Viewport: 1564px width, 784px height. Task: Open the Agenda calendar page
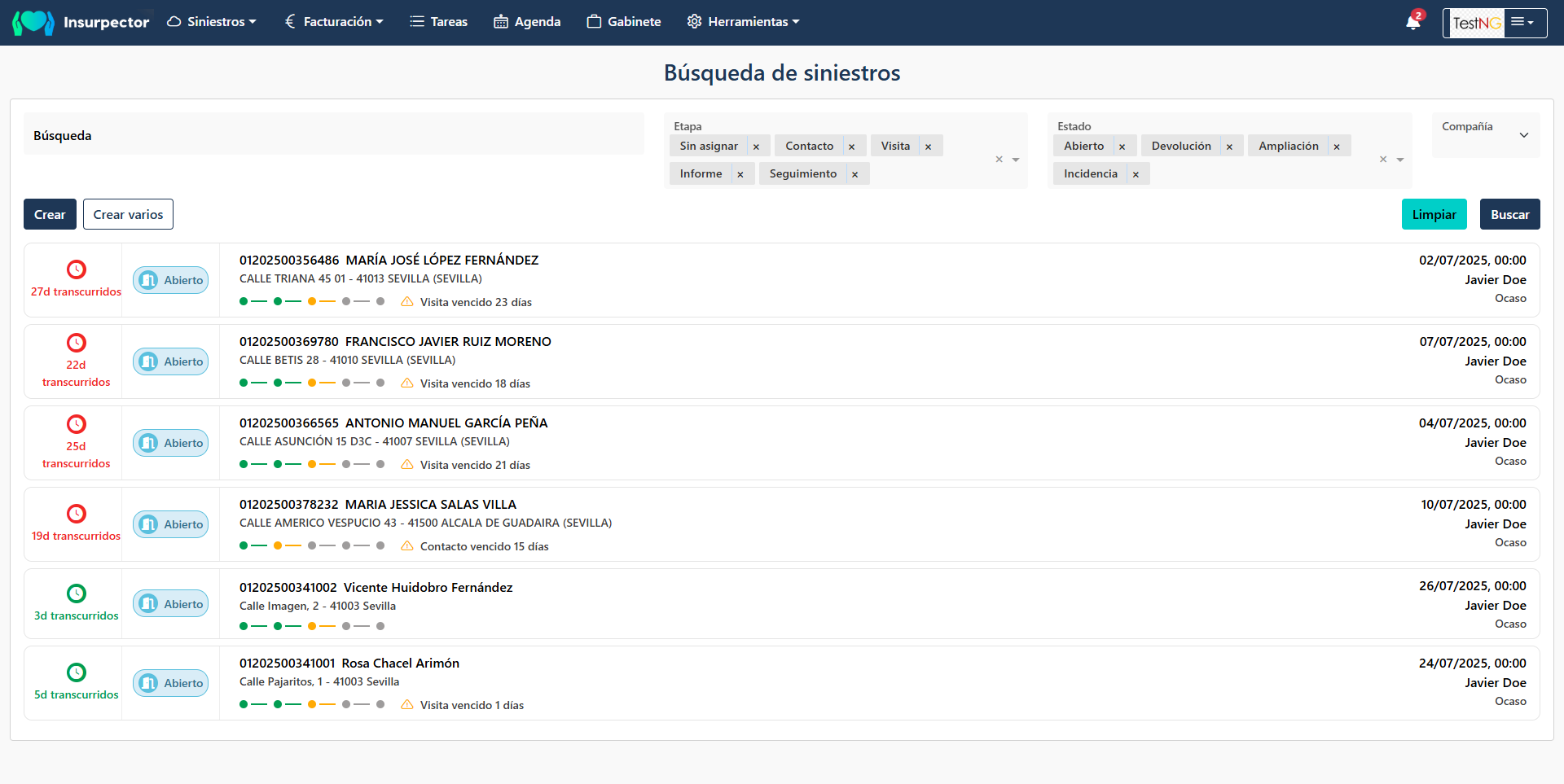[x=527, y=22]
